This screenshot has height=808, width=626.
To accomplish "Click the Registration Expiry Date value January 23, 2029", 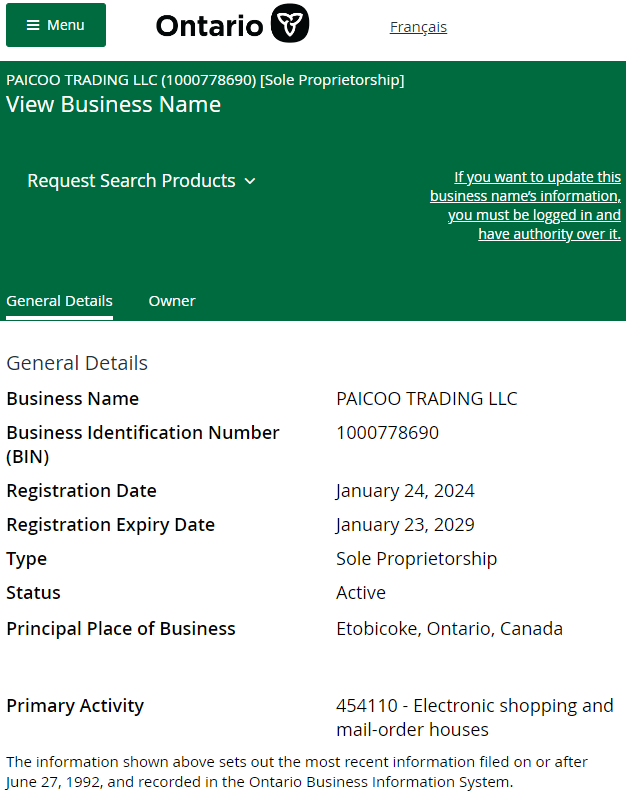I will [405, 525].
